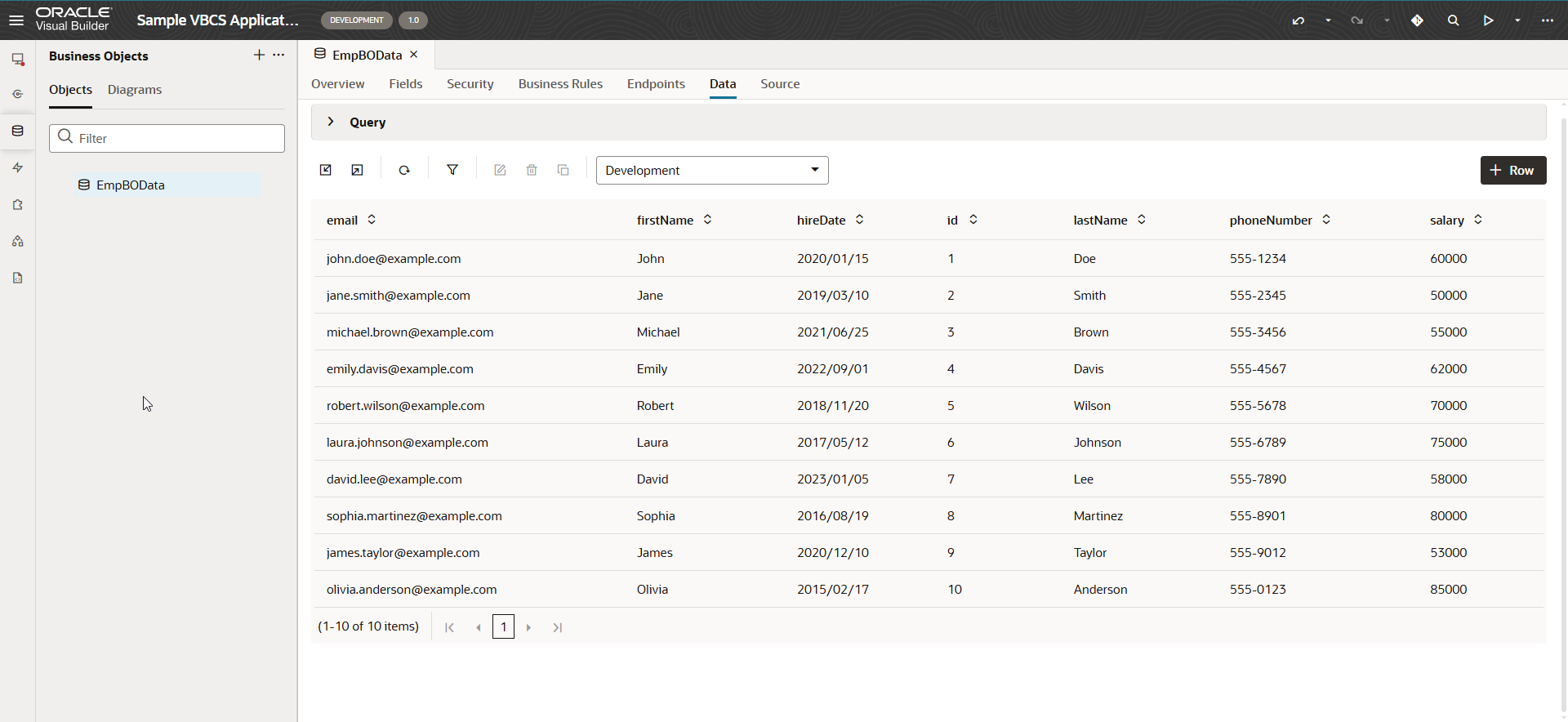Image resolution: width=1568 pixels, height=722 pixels.
Task: Go to previous page of results
Action: click(x=479, y=627)
